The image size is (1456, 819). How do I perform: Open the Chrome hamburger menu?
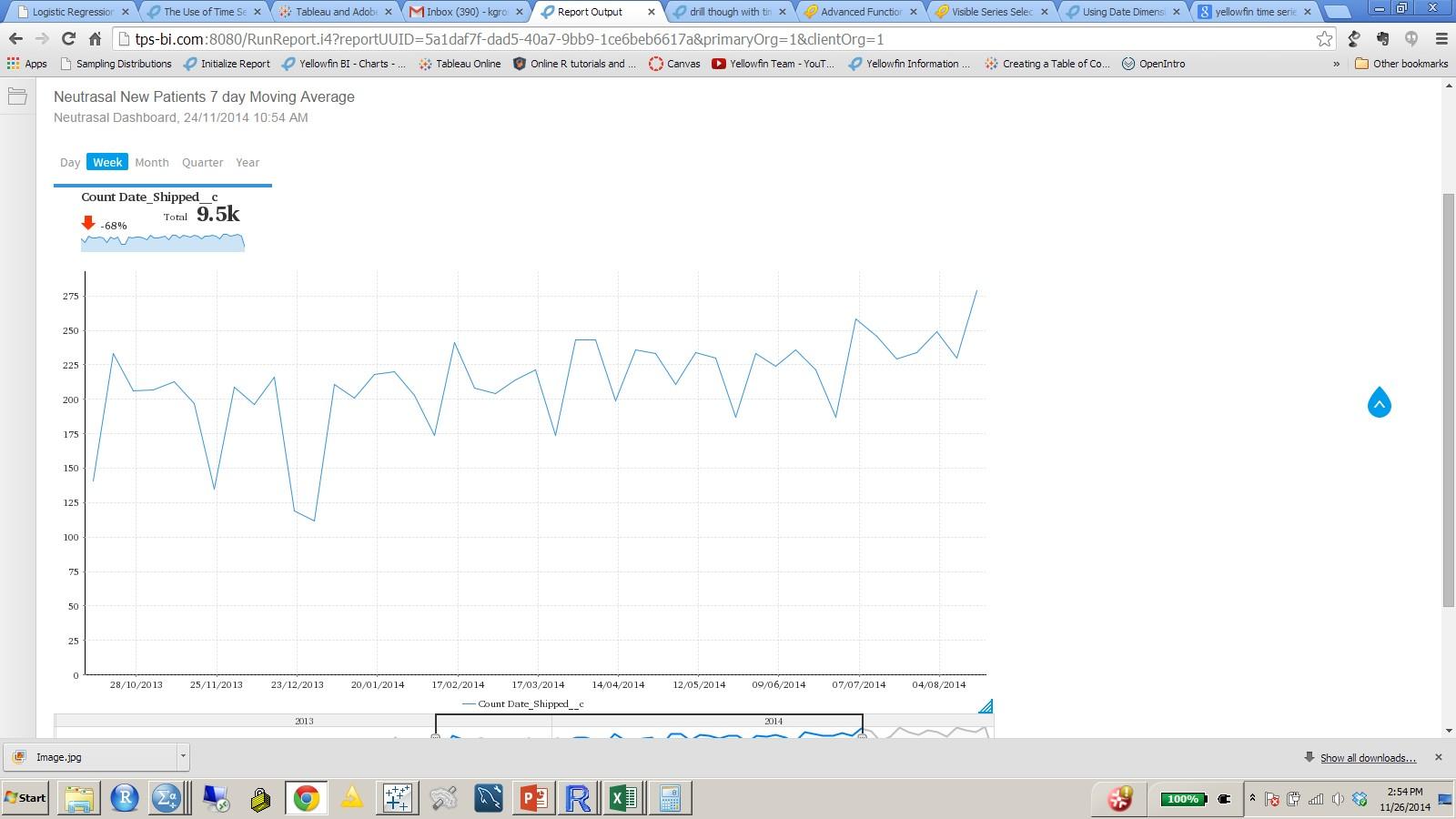[x=1441, y=39]
